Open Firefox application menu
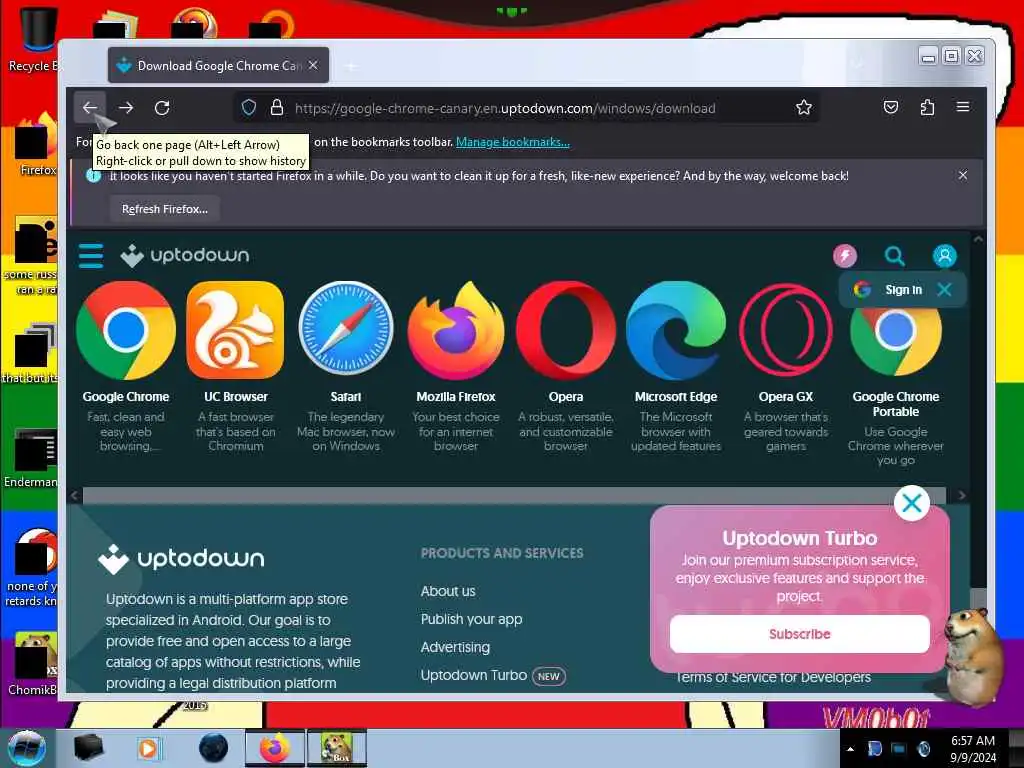The width and height of the screenshot is (1024, 768). (x=963, y=107)
